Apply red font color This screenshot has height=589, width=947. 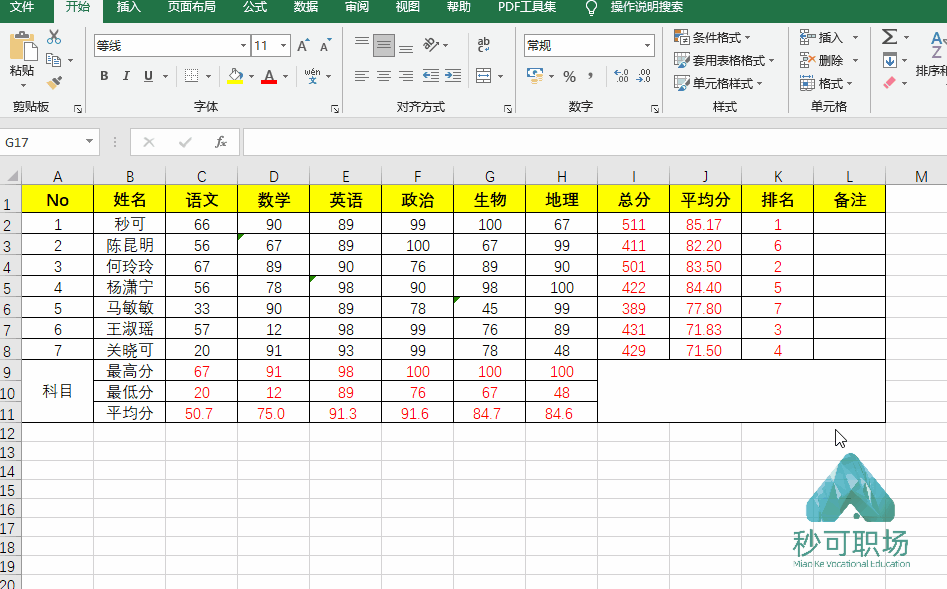pos(269,76)
